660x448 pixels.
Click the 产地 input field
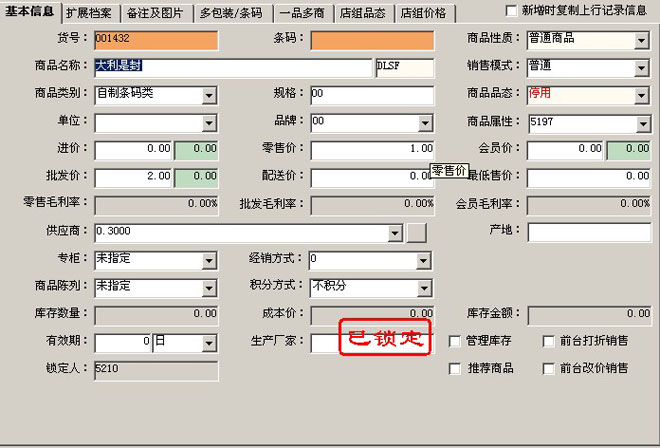click(589, 232)
